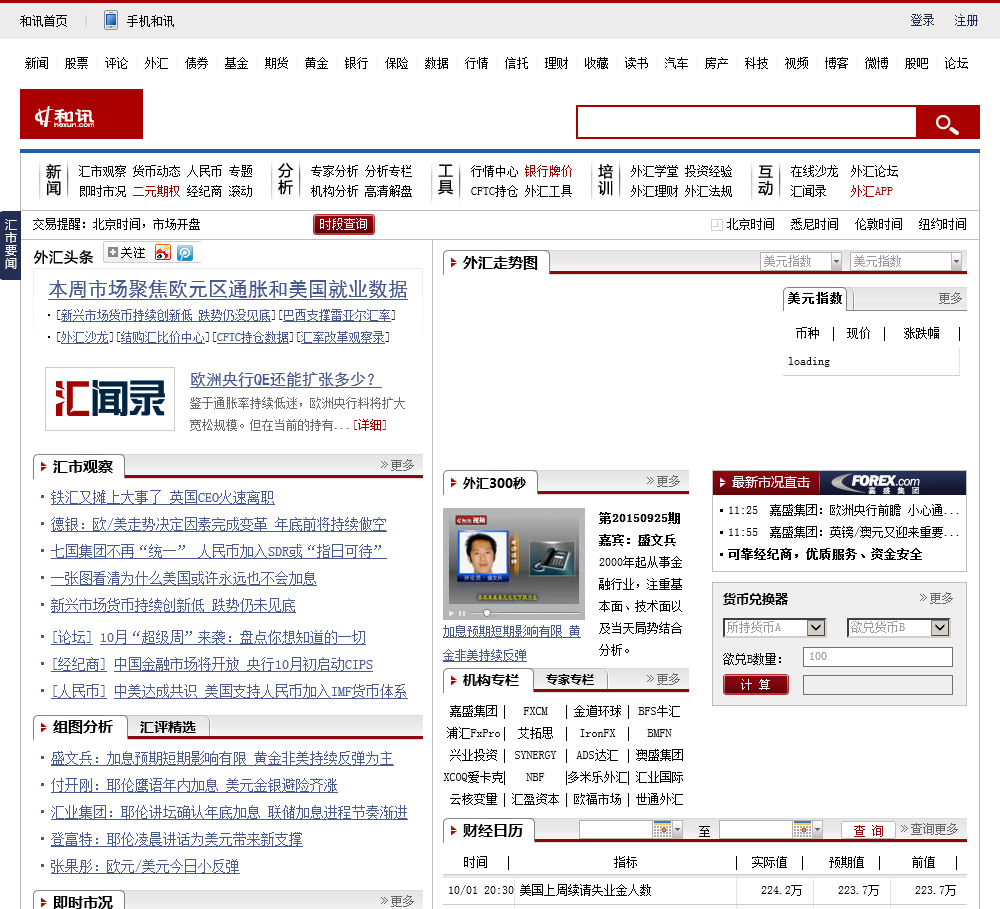Click 更多 next to 外汇300秒
1000x909 pixels.
[x=663, y=481]
